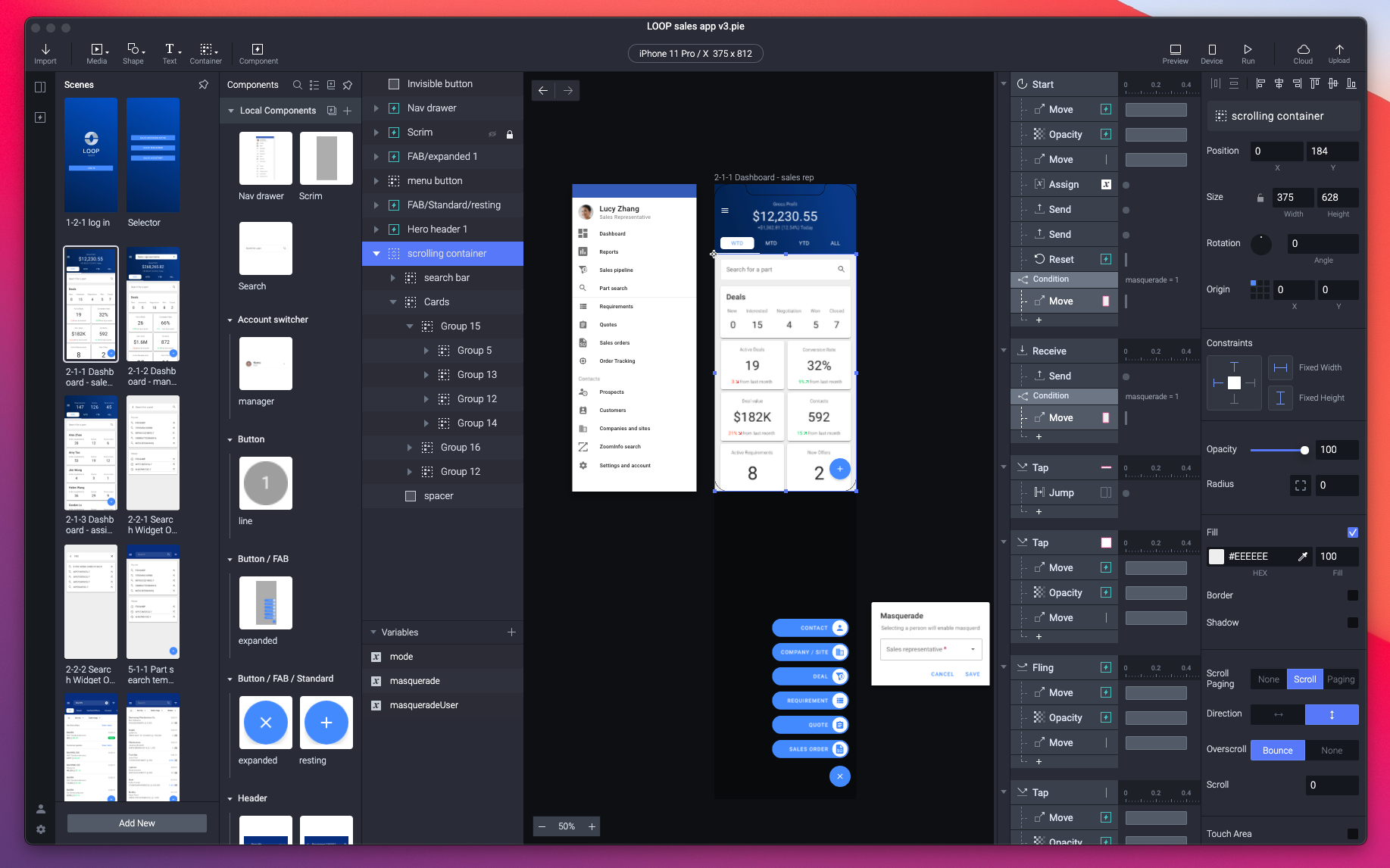Viewport: 1390px width, 868px height.
Task: Expand the Nav drawer layer
Action: tap(376, 108)
